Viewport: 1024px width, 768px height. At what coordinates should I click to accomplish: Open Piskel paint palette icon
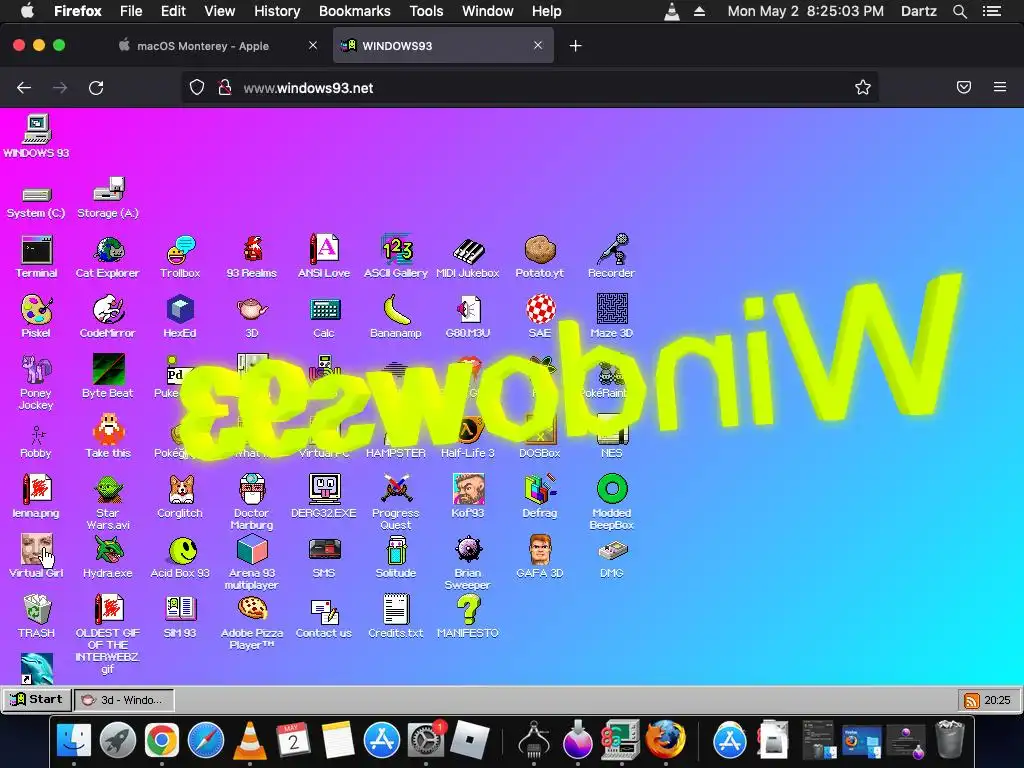[x=37, y=310]
